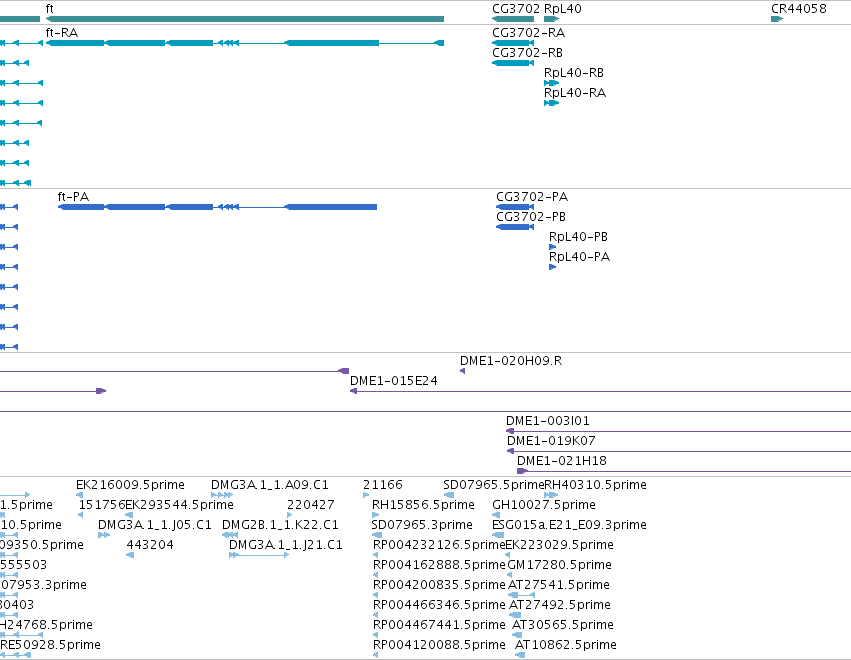Select the purple DME1-015E24 clone line
This screenshot has width=851, height=660.
(x=600, y=391)
